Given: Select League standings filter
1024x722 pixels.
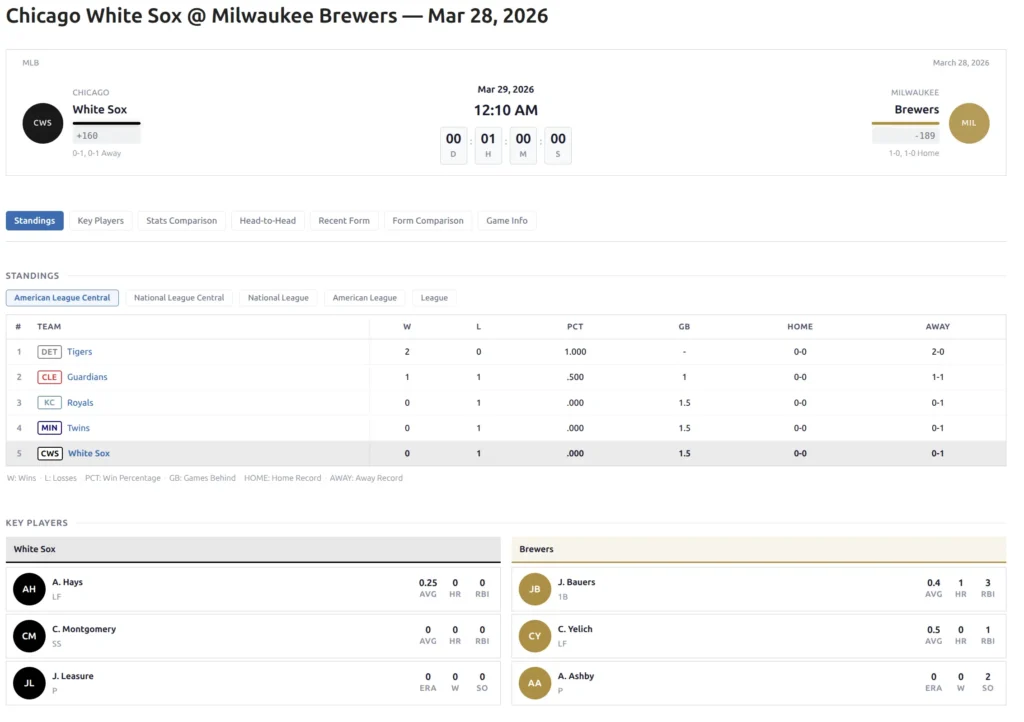Looking at the screenshot, I should pos(434,298).
